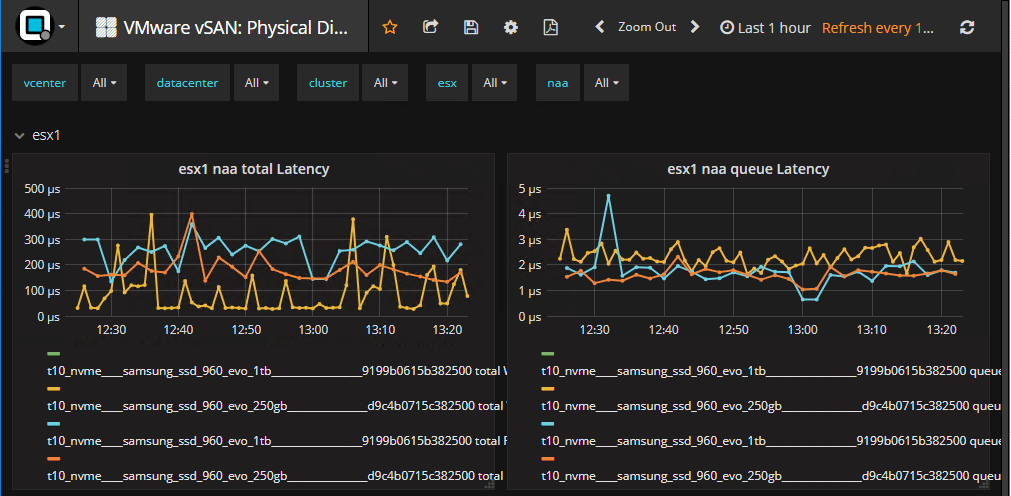This screenshot has height=496, width=1011.
Task: Open the datacenter All dropdown
Action: click(x=256, y=83)
